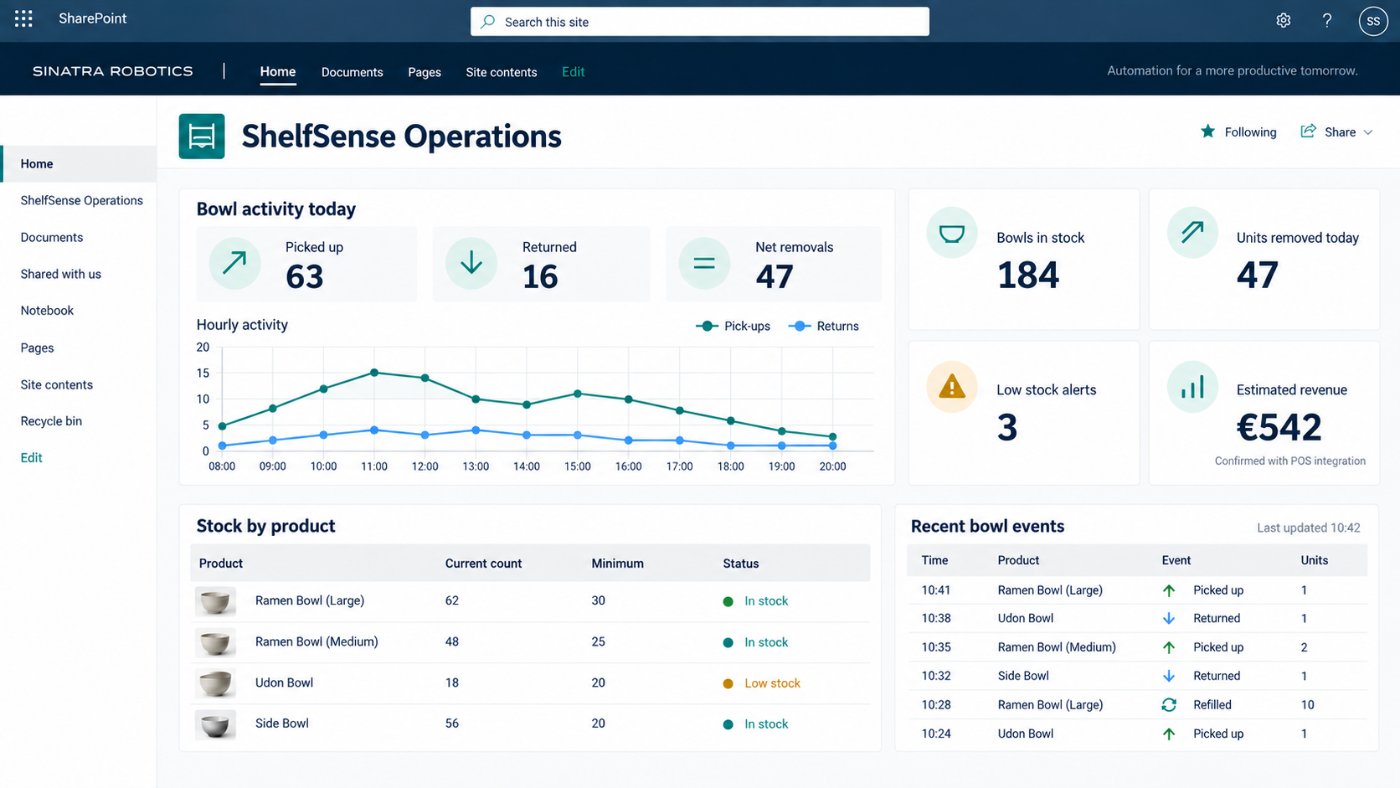Click the Units removed today arrow icon

coord(1192,233)
